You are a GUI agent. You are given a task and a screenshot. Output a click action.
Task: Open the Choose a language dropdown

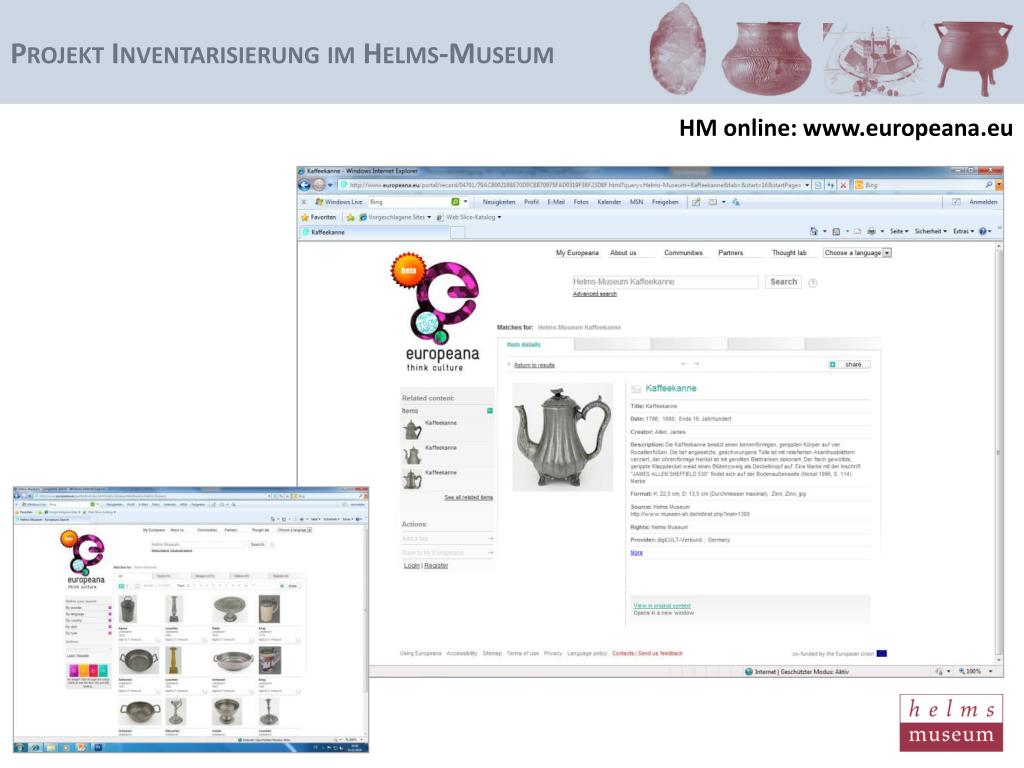tap(857, 253)
